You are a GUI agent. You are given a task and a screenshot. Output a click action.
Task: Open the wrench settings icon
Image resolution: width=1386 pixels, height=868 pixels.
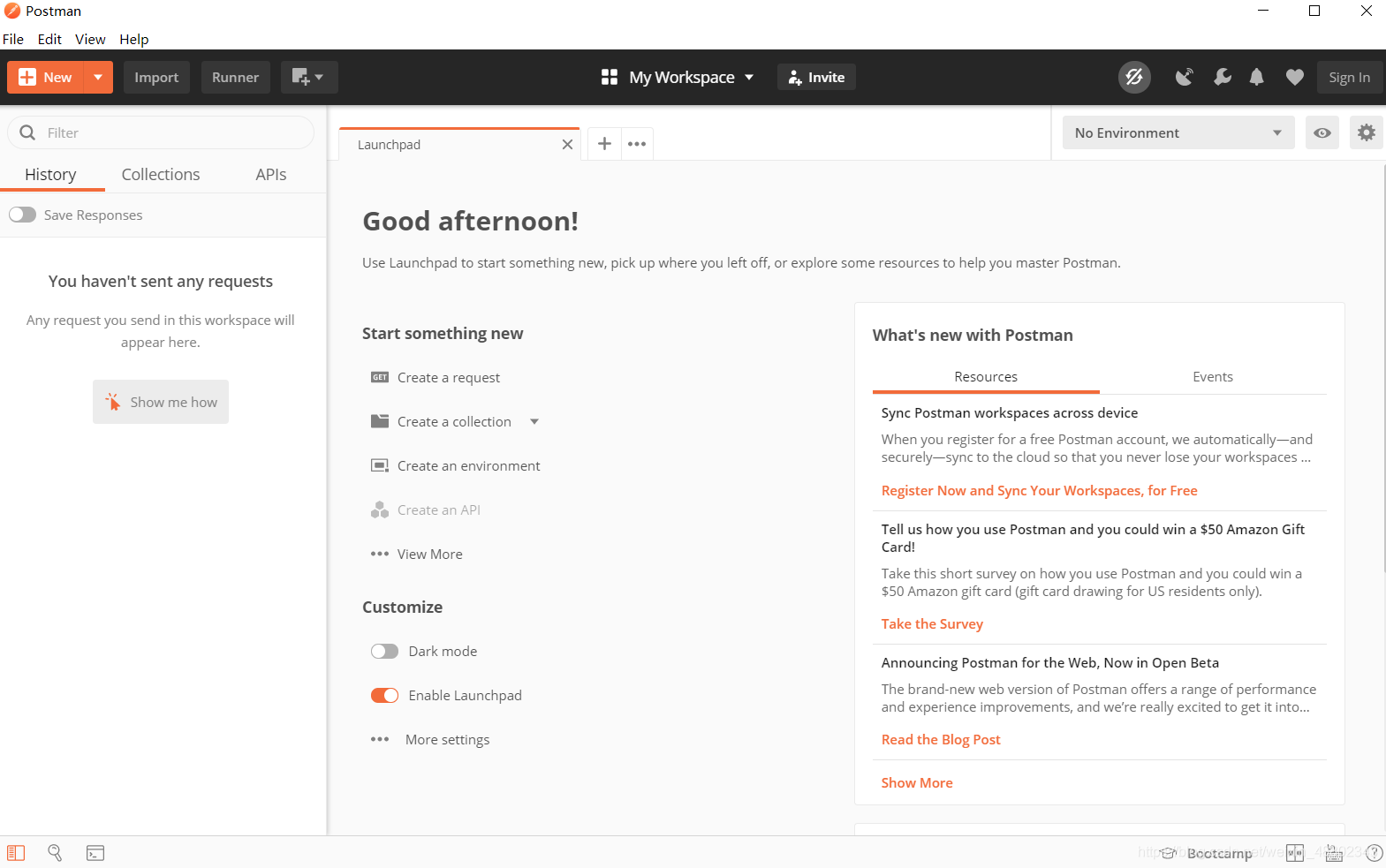1223,77
